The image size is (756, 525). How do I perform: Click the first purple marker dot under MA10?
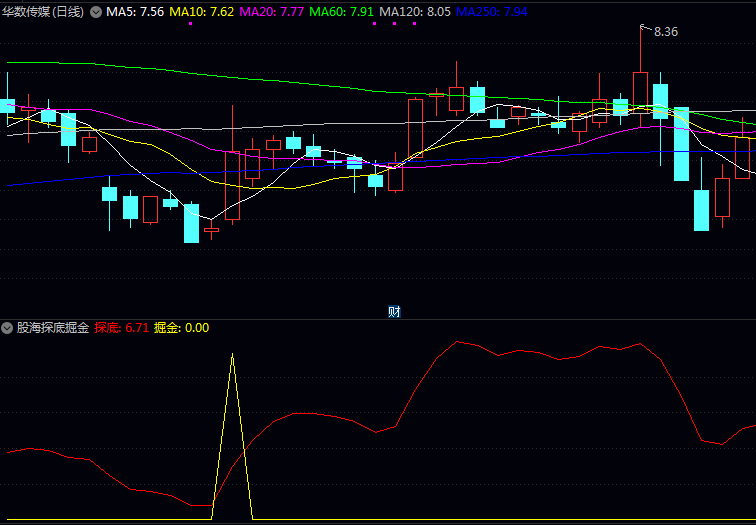point(190,24)
